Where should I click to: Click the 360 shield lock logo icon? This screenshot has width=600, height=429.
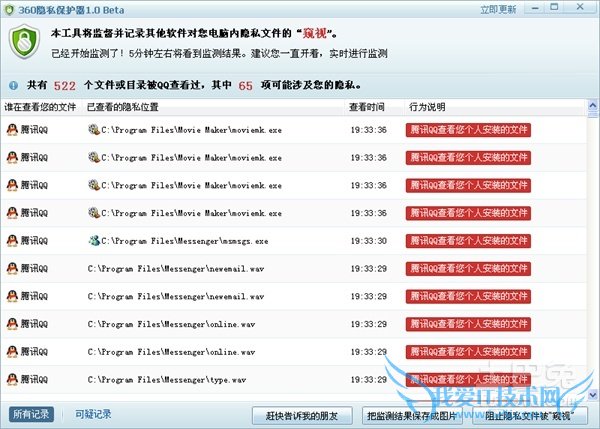pos(24,42)
